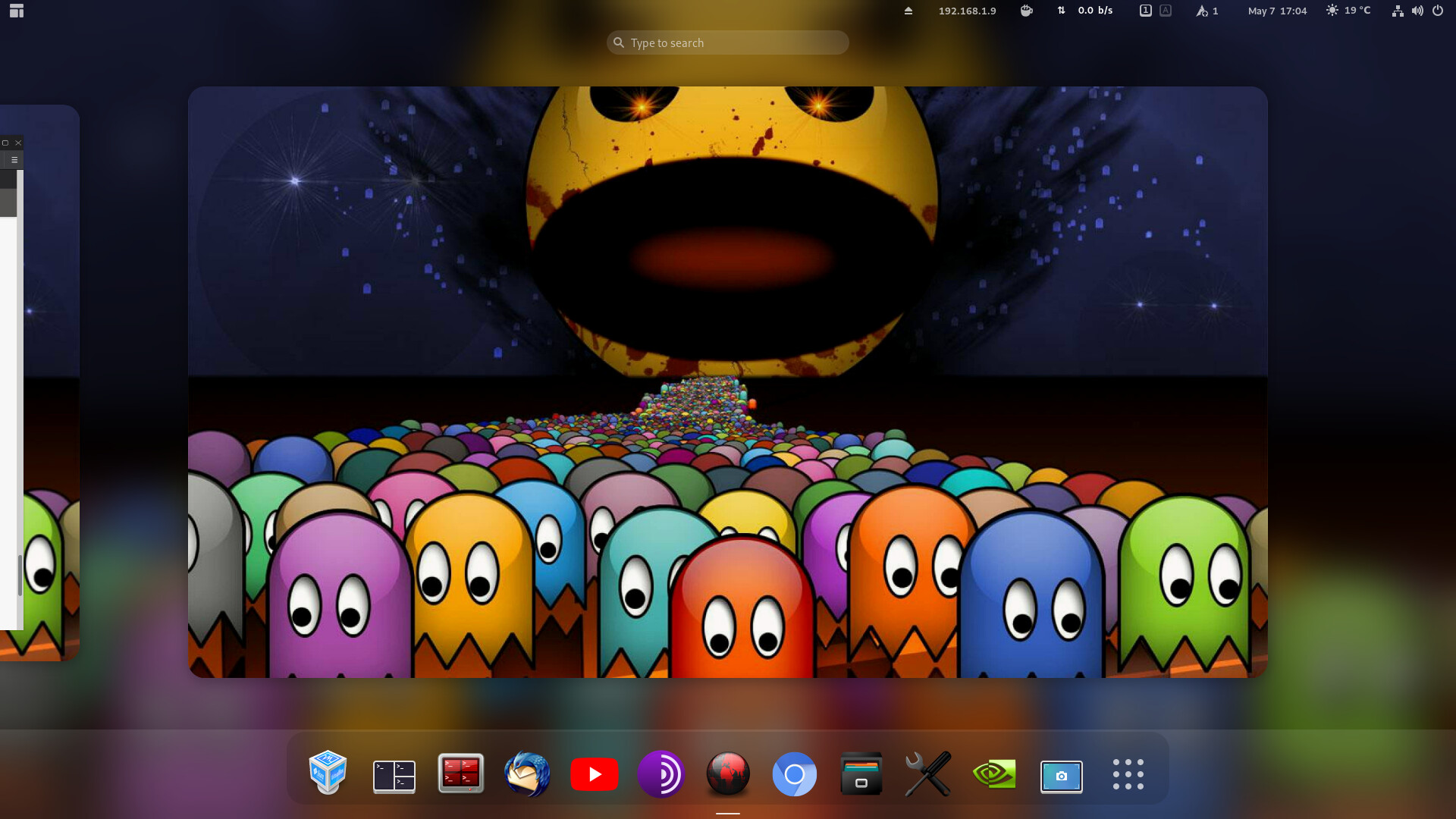The width and height of the screenshot is (1456, 819).
Task: Open the red globe browser icon
Action: (728, 773)
